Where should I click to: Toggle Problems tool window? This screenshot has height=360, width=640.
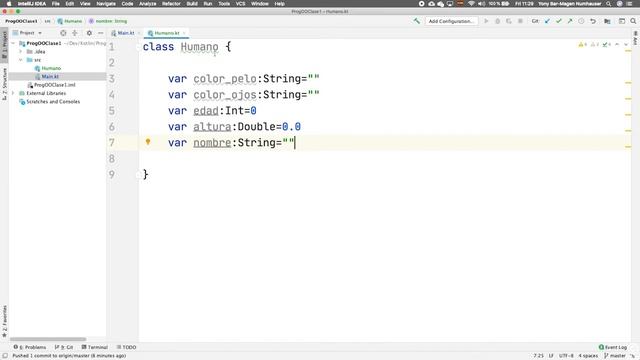30,347
